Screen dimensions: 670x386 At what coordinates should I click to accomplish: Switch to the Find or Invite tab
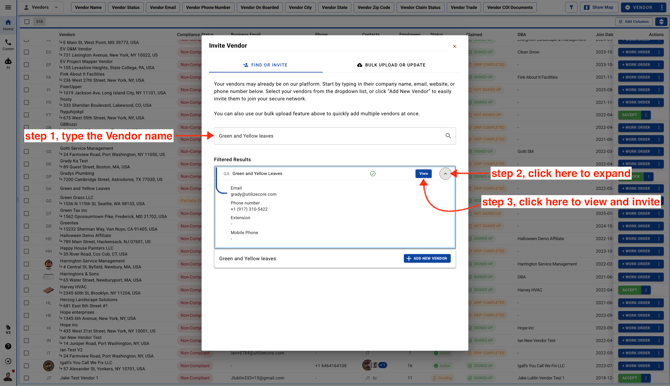coord(266,65)
